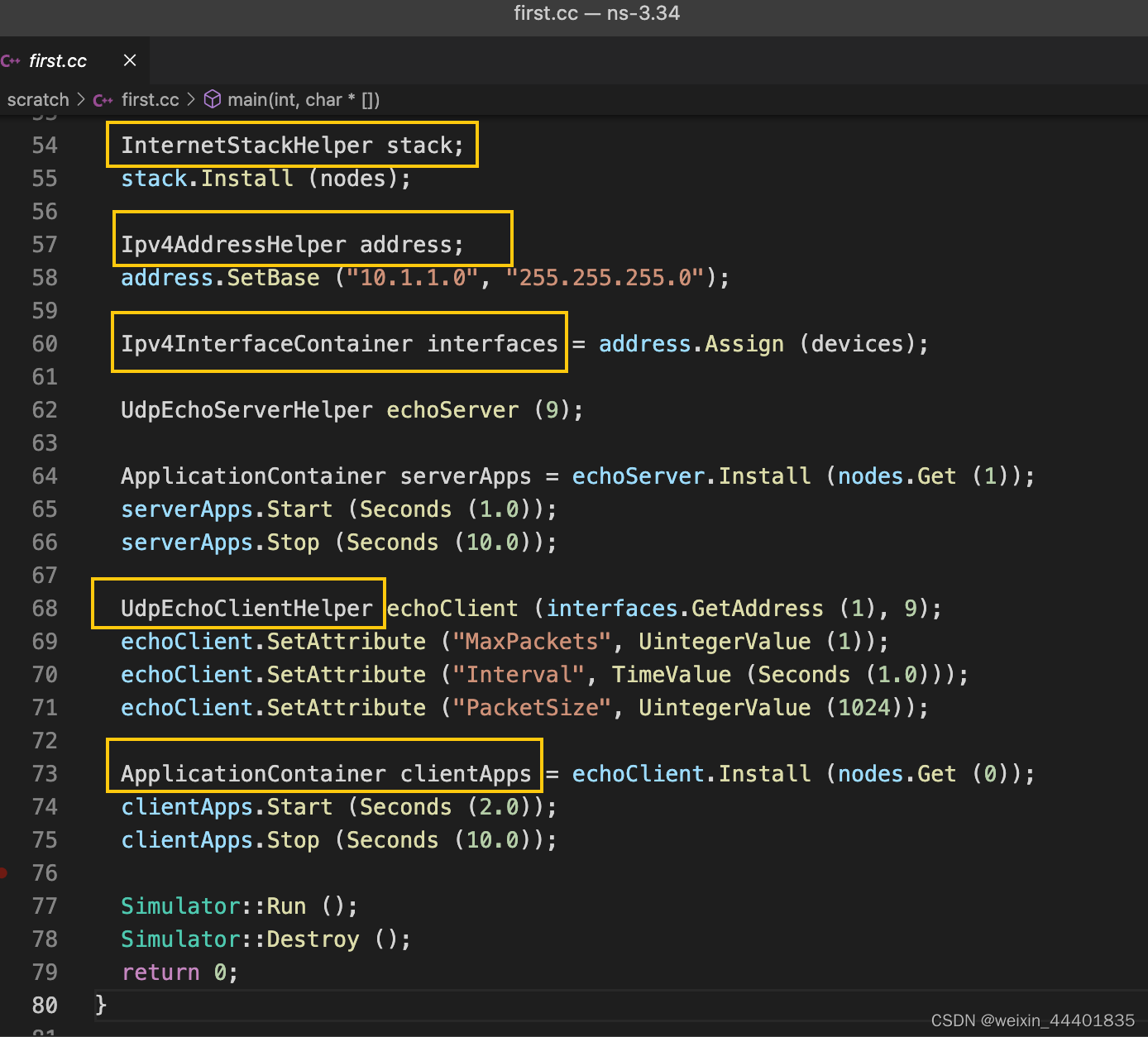Open the main(int, char * []) breadcrumb symbol

(x=304, y=100)
